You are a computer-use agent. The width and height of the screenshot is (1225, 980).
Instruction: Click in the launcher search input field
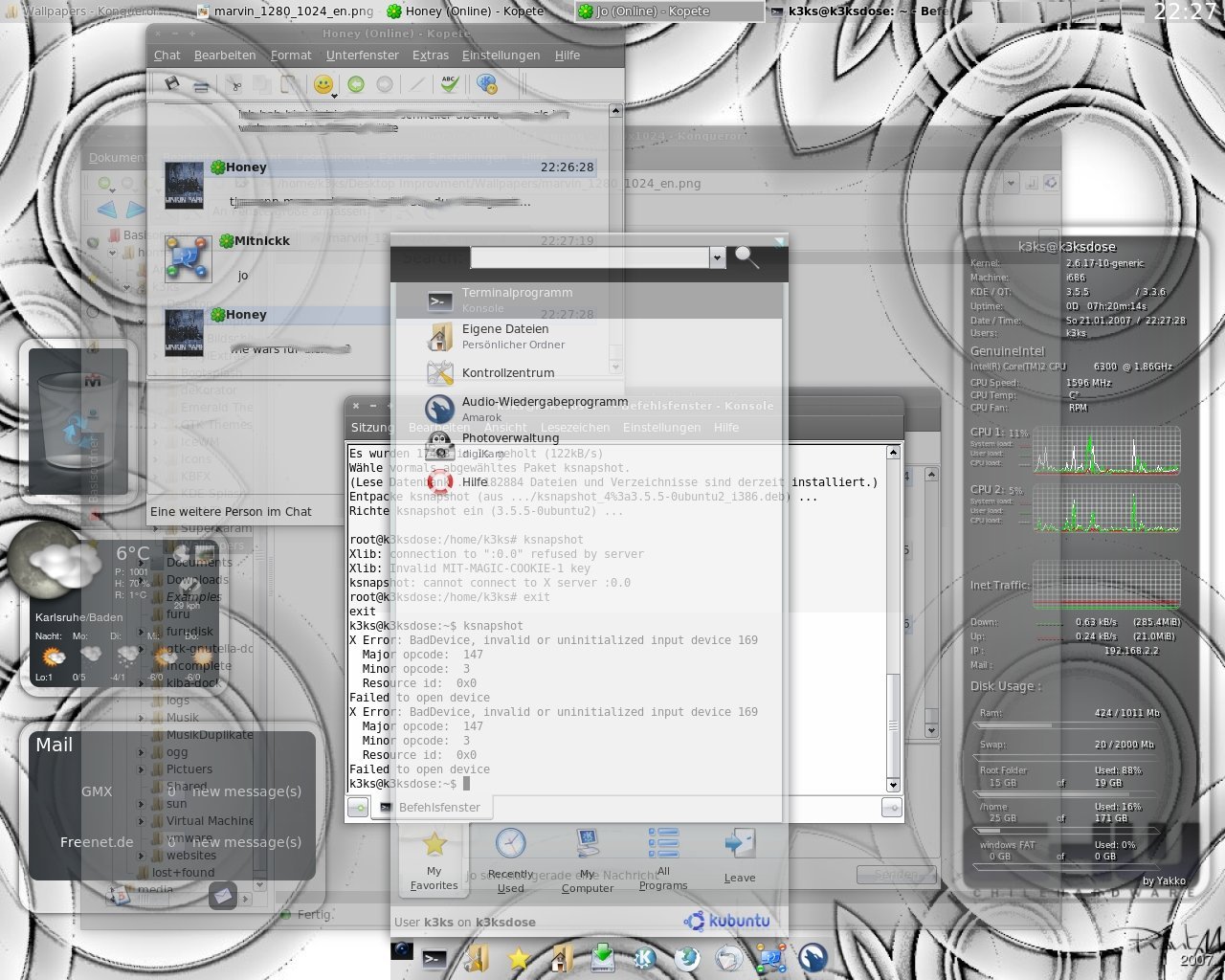point(590,257)
